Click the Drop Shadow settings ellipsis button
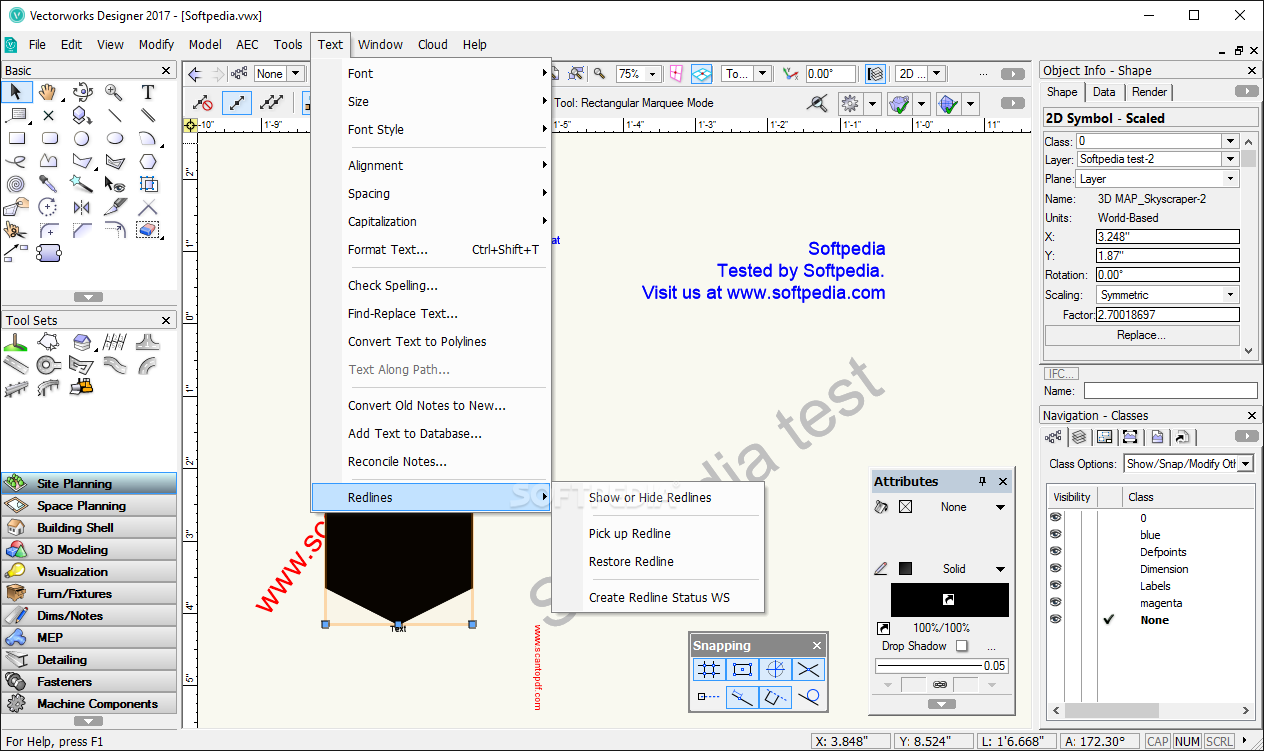This screenshot has width=1264, height=751. (992, 647)
